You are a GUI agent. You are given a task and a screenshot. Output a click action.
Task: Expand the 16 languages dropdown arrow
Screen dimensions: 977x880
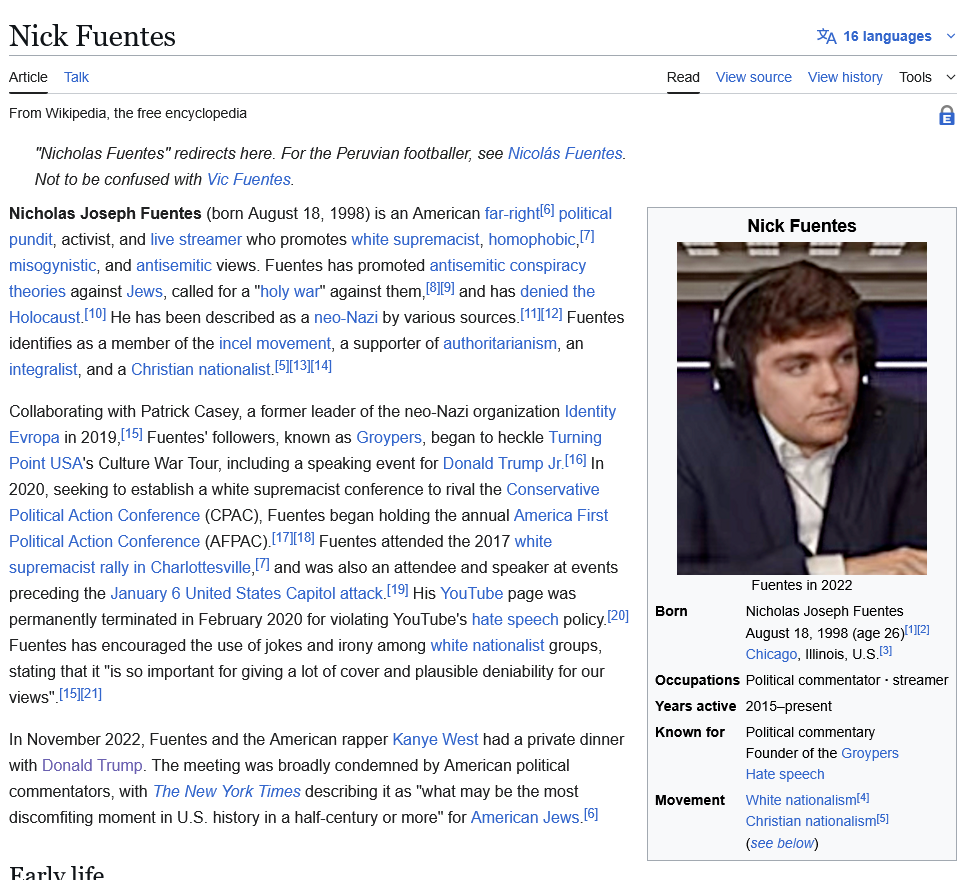tap(951, 36)
